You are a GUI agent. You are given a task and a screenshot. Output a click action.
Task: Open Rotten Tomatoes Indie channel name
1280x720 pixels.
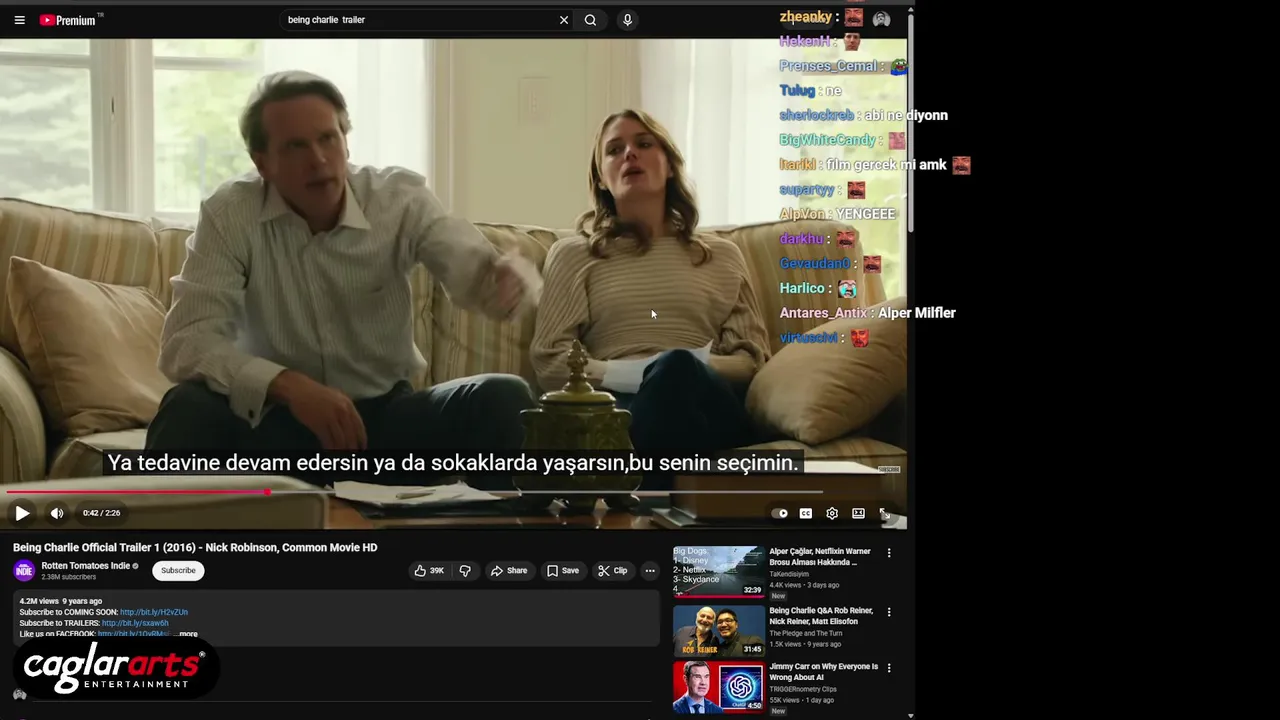click(86, 566)
